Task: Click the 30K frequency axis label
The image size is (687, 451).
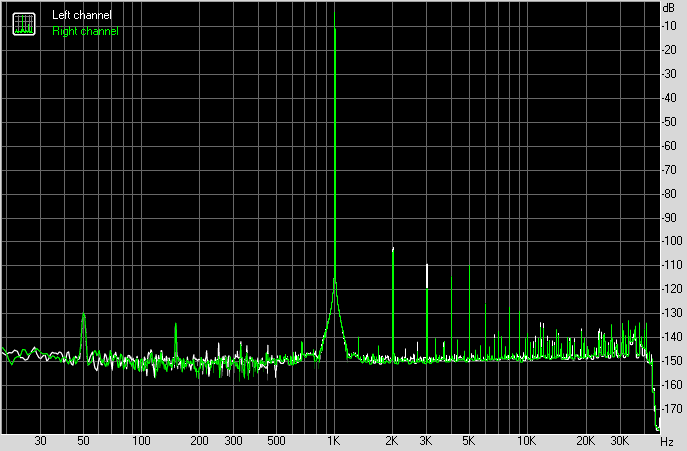Action: tap(620, 440)
